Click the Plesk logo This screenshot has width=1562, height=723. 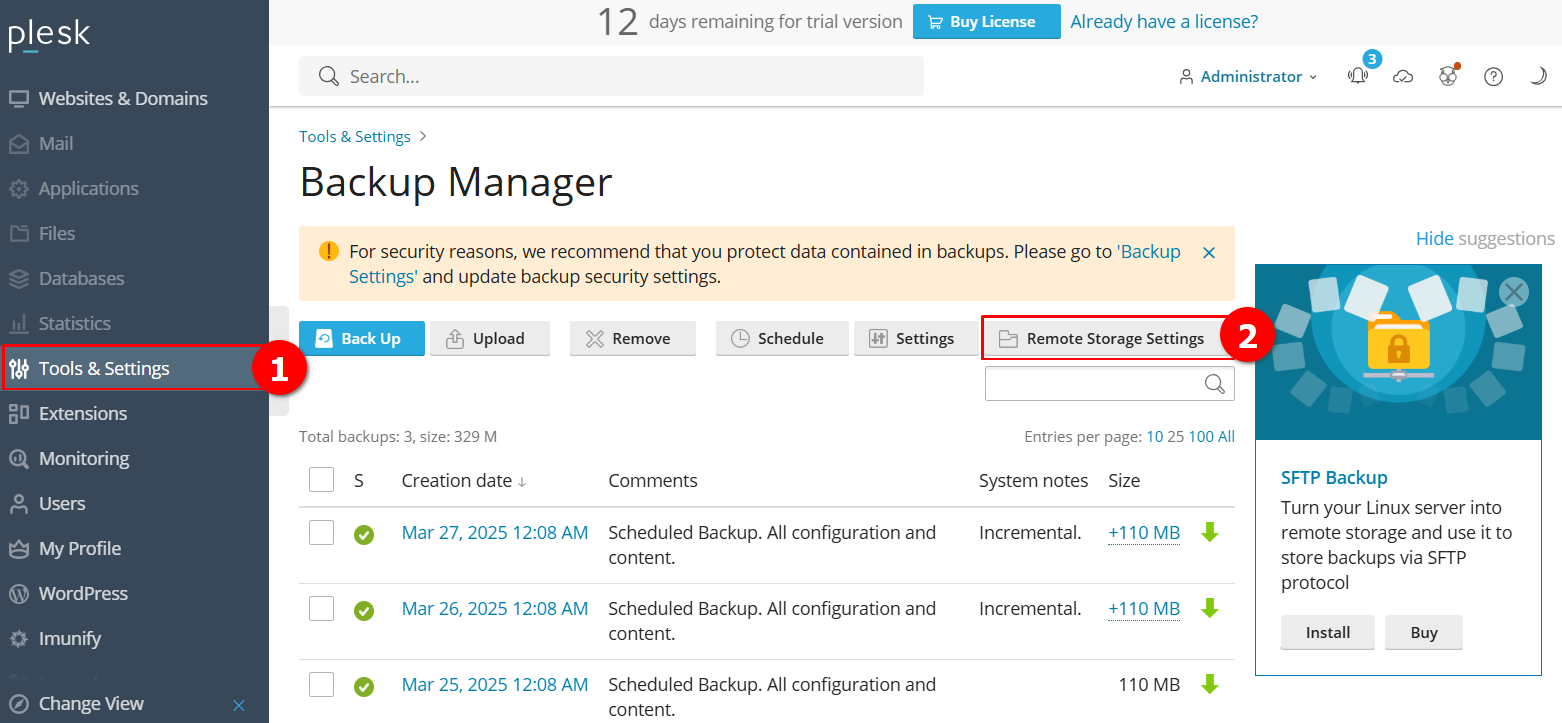tap(50, 35)
